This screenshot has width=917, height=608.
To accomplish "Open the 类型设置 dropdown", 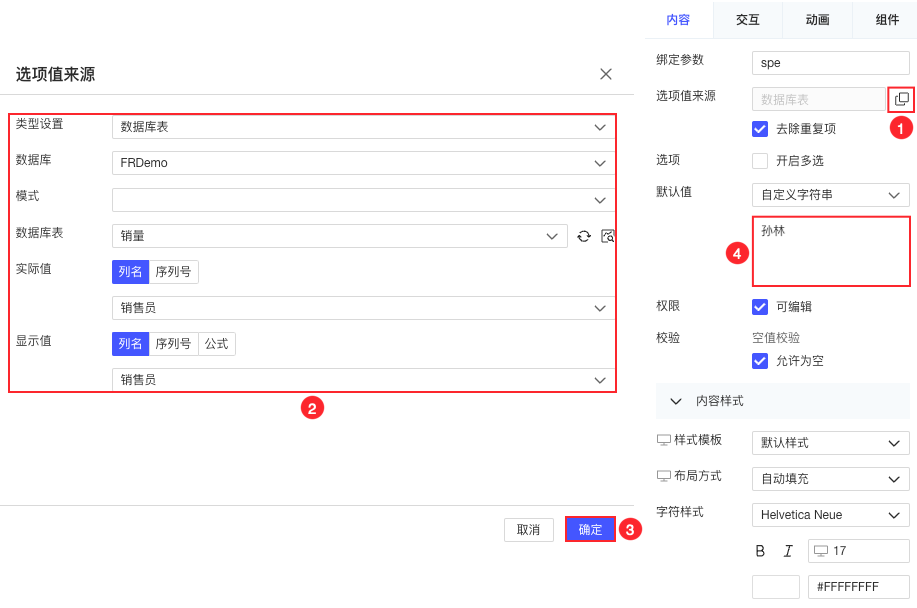I will click(x=363, y=127).
